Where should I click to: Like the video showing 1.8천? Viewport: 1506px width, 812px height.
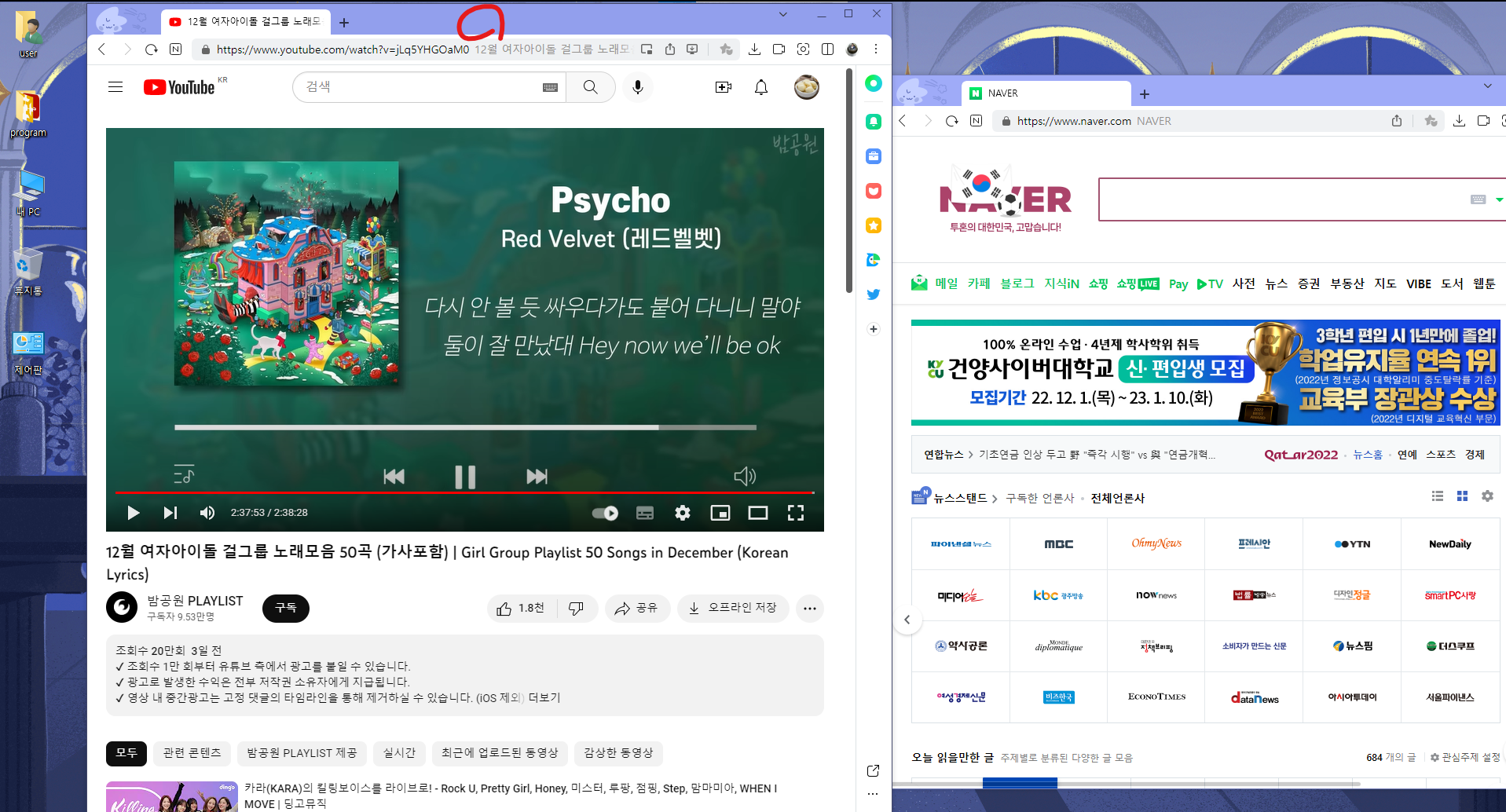click(522, 609)
